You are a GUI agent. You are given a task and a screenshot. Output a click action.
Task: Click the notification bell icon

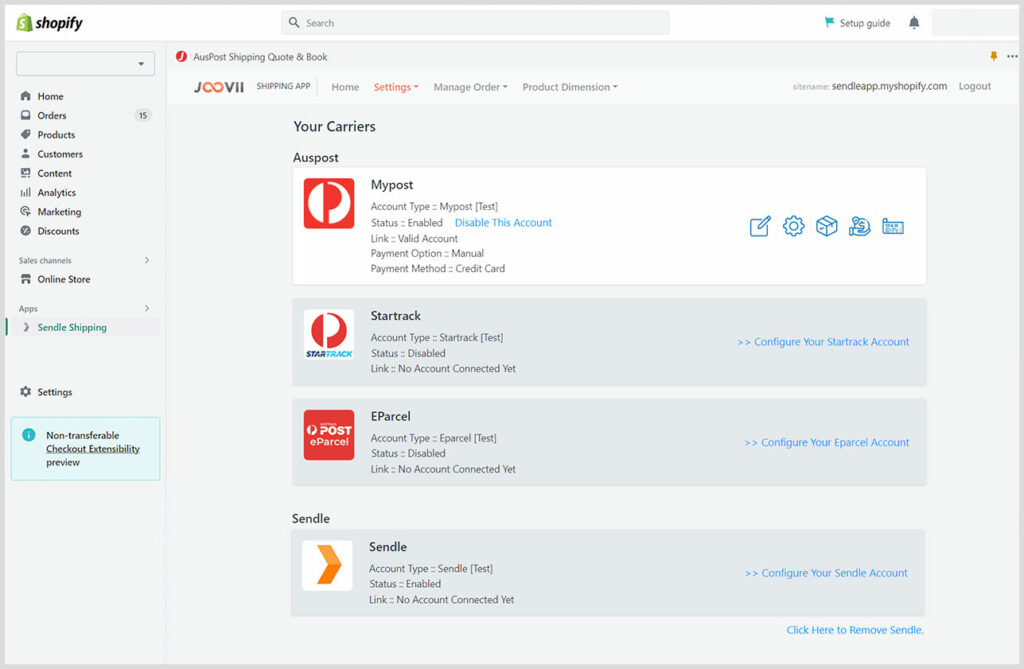[914, 23]
